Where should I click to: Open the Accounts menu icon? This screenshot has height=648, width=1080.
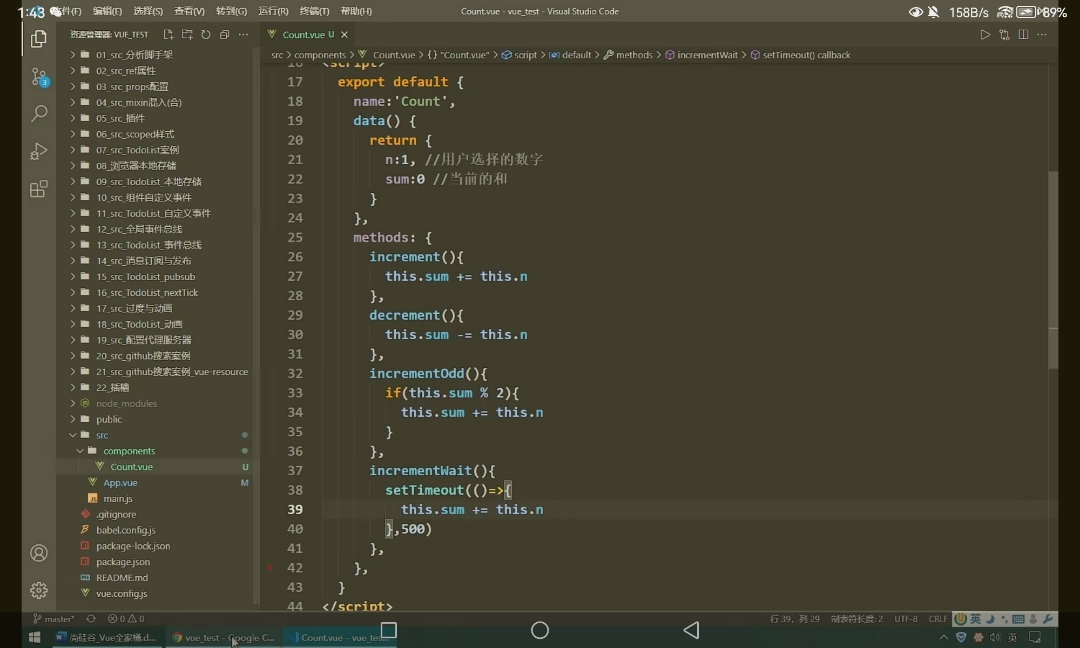39,553
